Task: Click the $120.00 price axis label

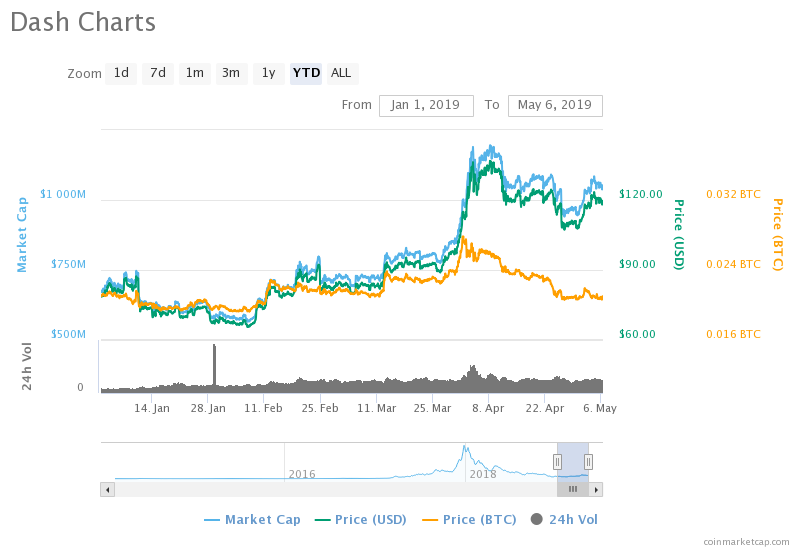Action: click(640, 194)
